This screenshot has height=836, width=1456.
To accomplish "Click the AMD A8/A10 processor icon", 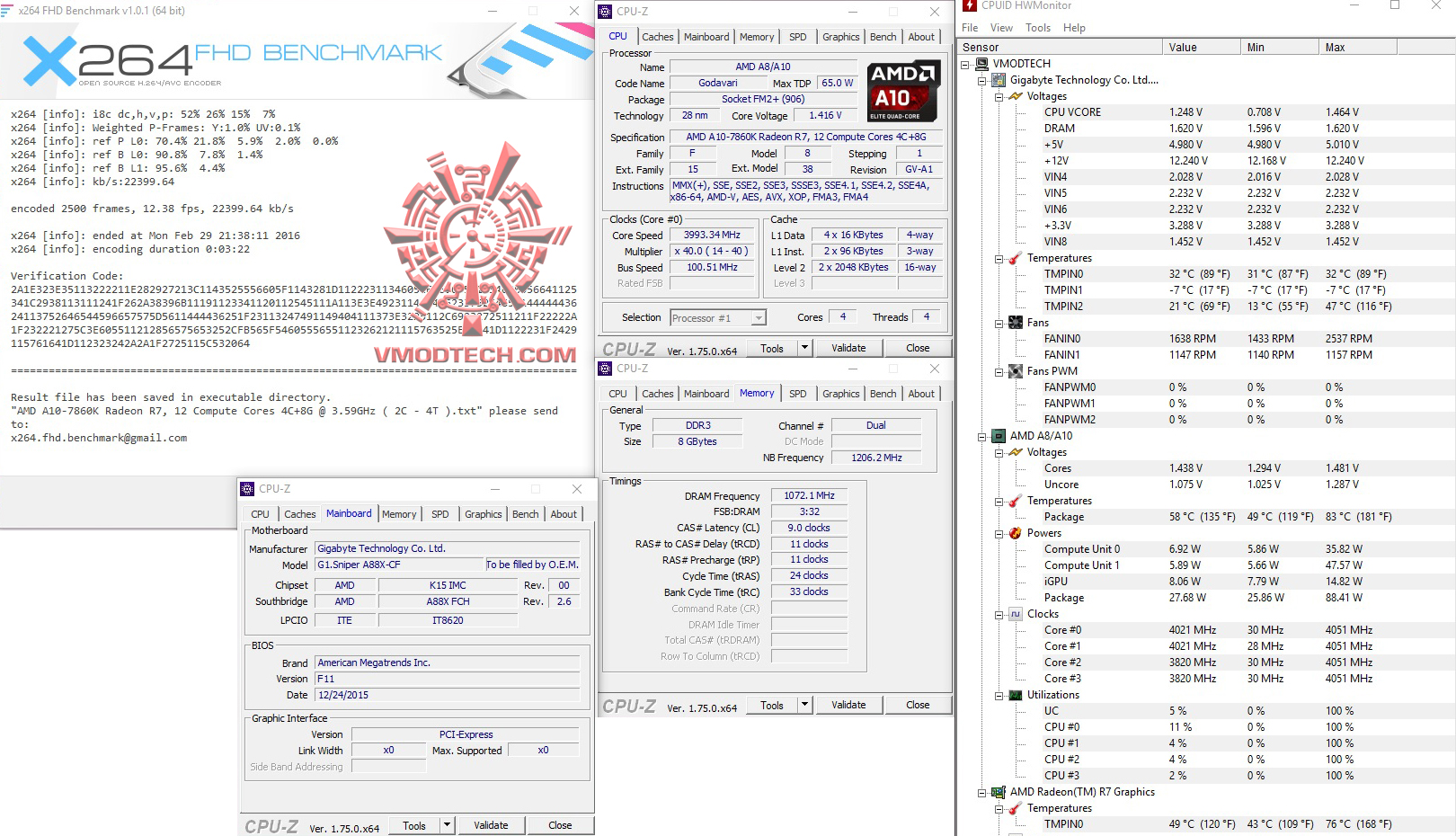I will (x=998, y=436).
